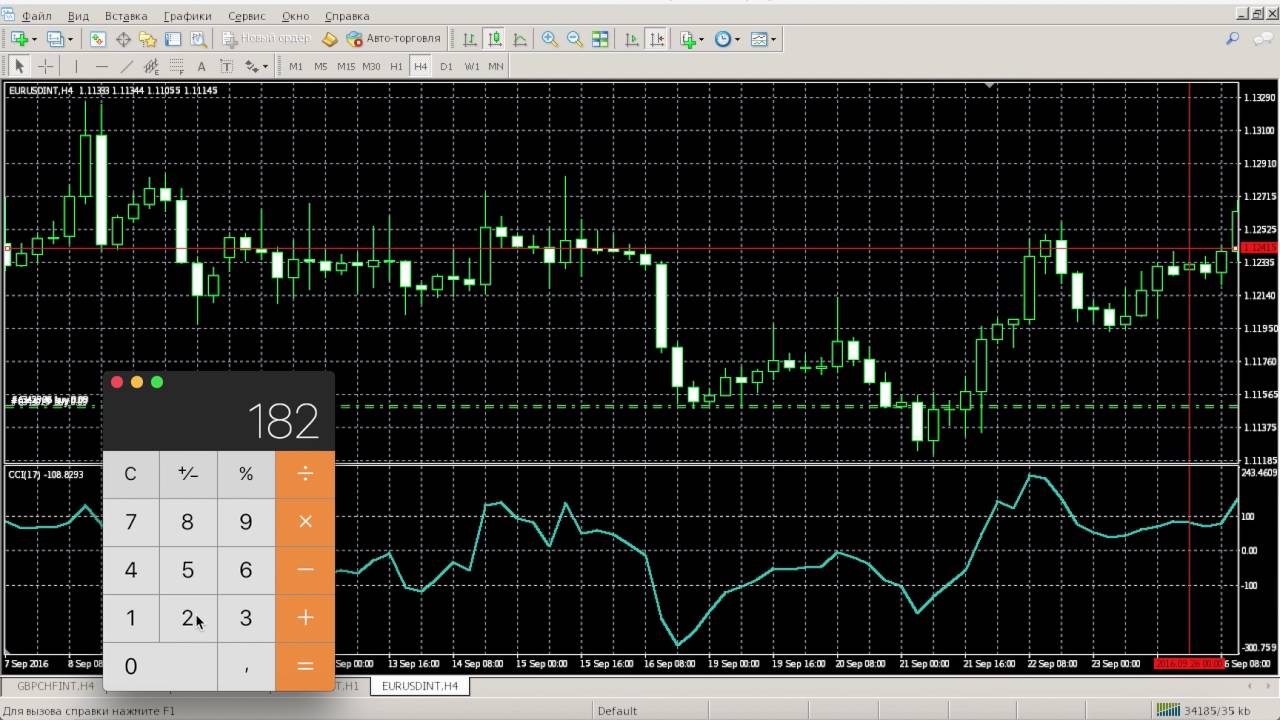Toggle the Terminal panel icon

point(173,39)
